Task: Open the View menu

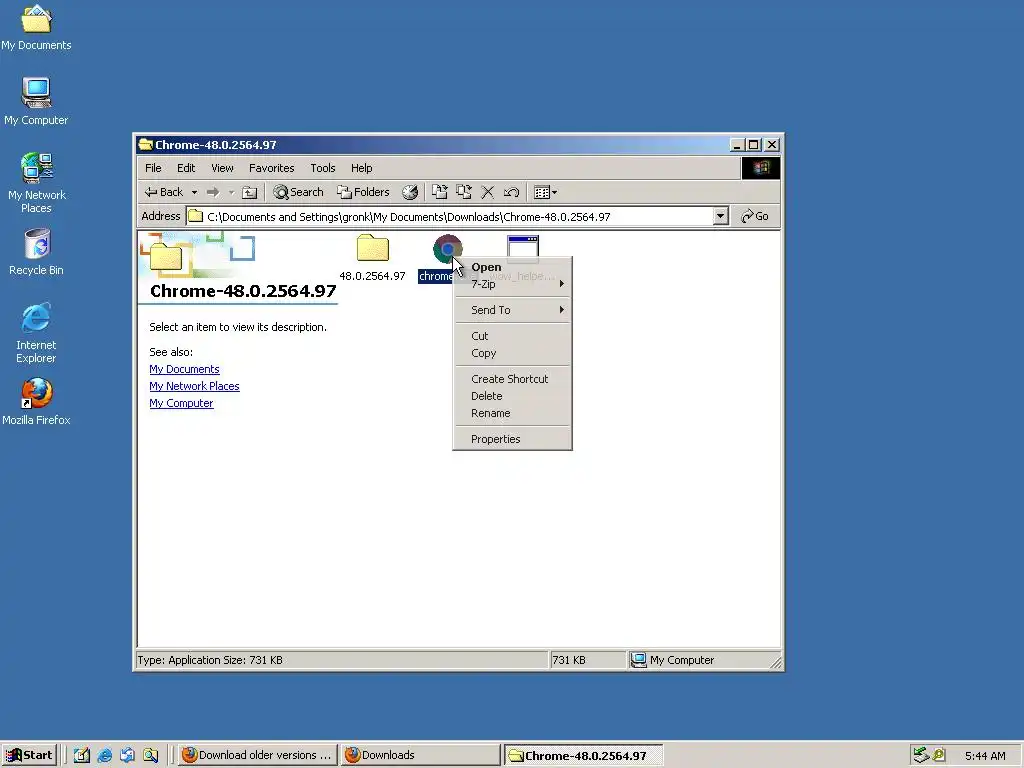Action: [222, 168]
